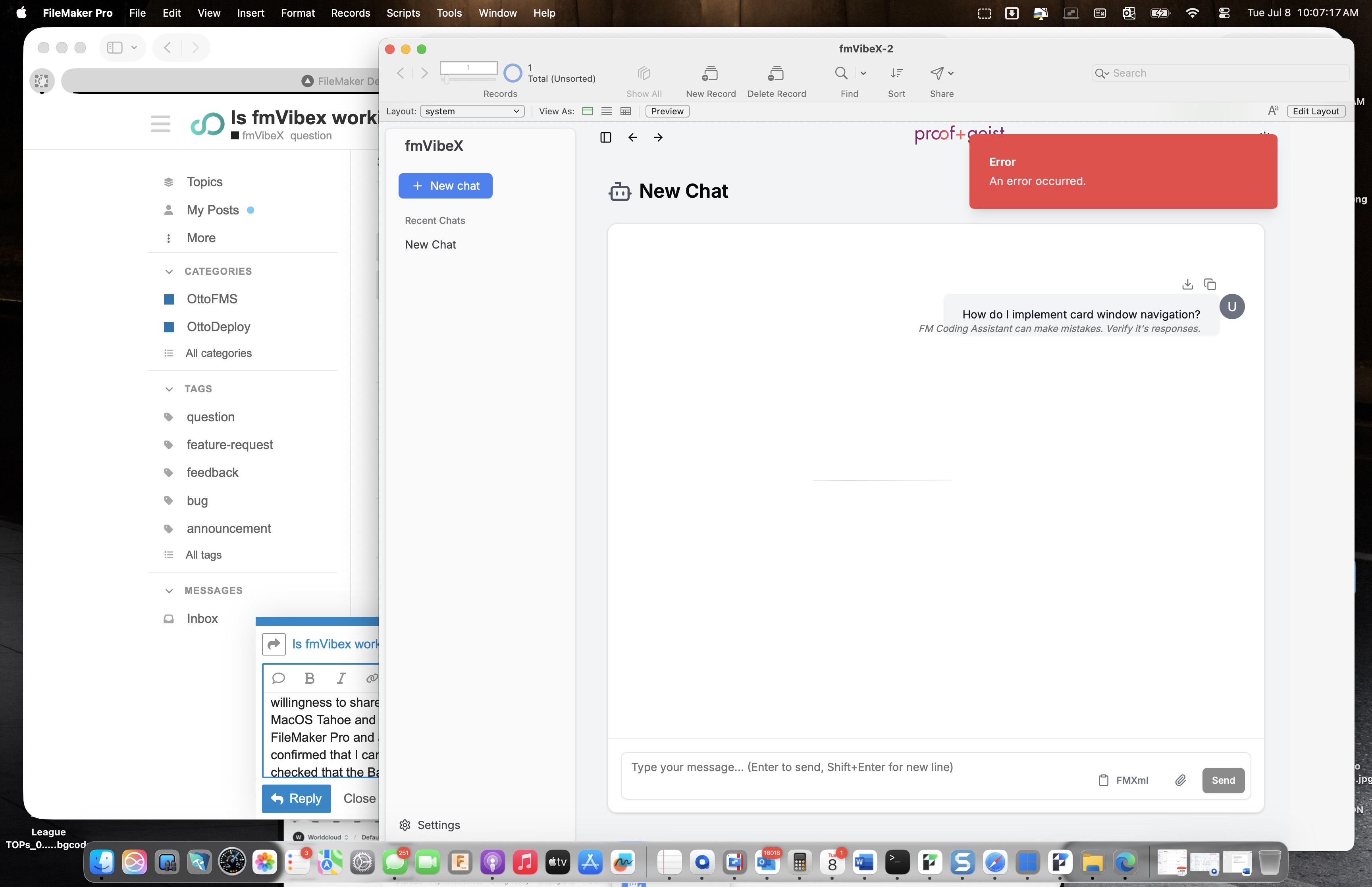Click the Delete Record toolbar icon

point(776,73)
